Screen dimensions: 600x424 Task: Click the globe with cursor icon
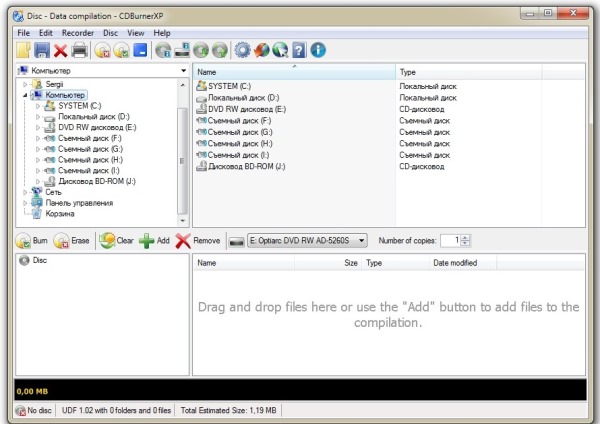pyautogui.click(x=280, y=50)
